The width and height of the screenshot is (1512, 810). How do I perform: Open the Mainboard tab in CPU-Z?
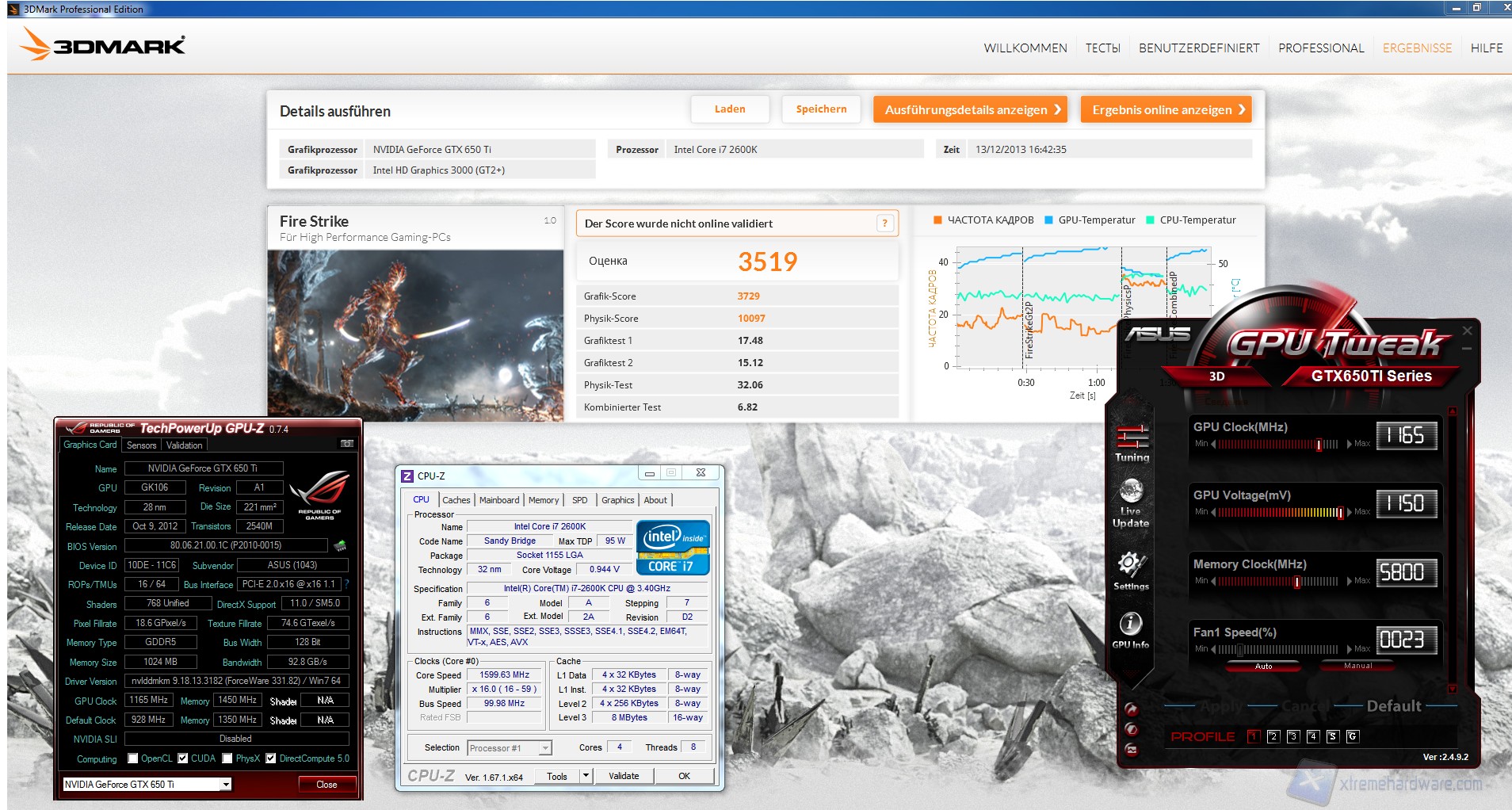click(x=499, y=500)
